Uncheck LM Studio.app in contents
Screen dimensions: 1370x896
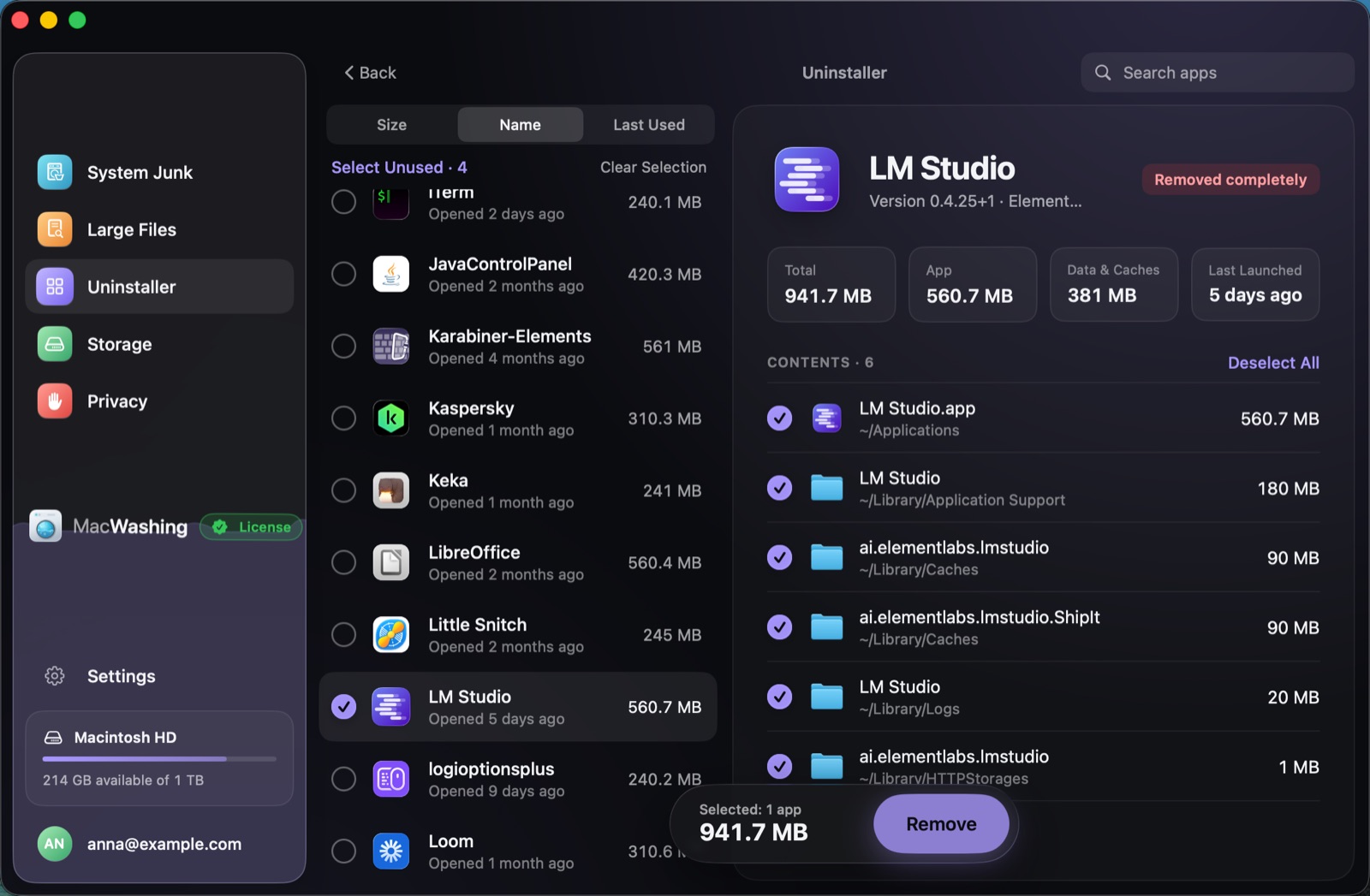(779, 418)
